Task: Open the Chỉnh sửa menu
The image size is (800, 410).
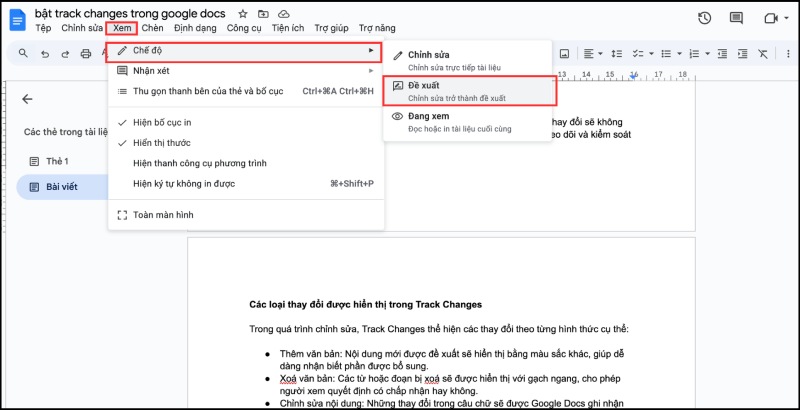Action: coord(82,28)
